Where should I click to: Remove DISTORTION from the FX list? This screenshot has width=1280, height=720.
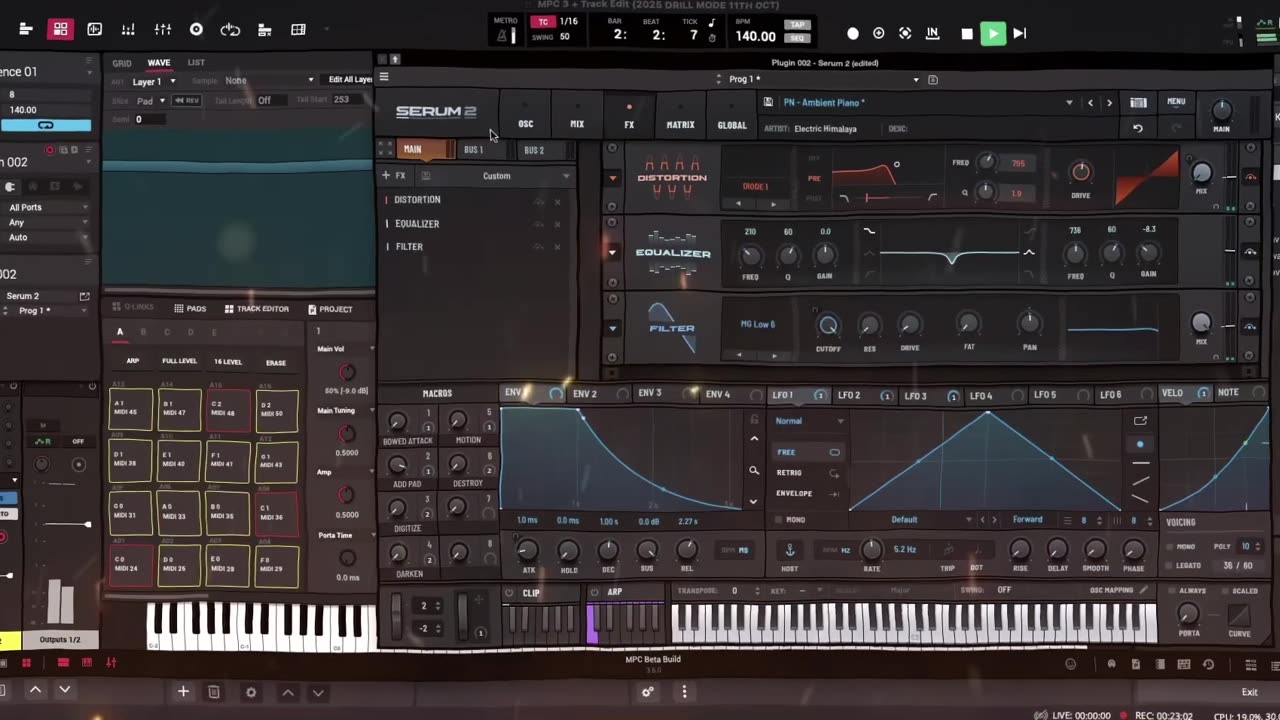point(558,201)
